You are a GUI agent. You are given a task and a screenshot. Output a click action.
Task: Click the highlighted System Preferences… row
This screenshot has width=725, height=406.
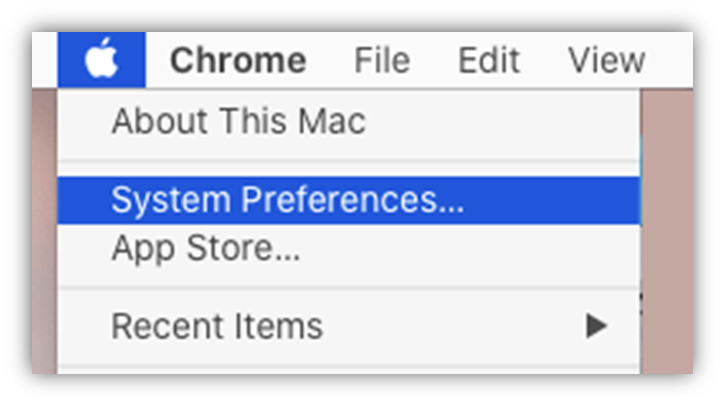[x=349, y=200]
